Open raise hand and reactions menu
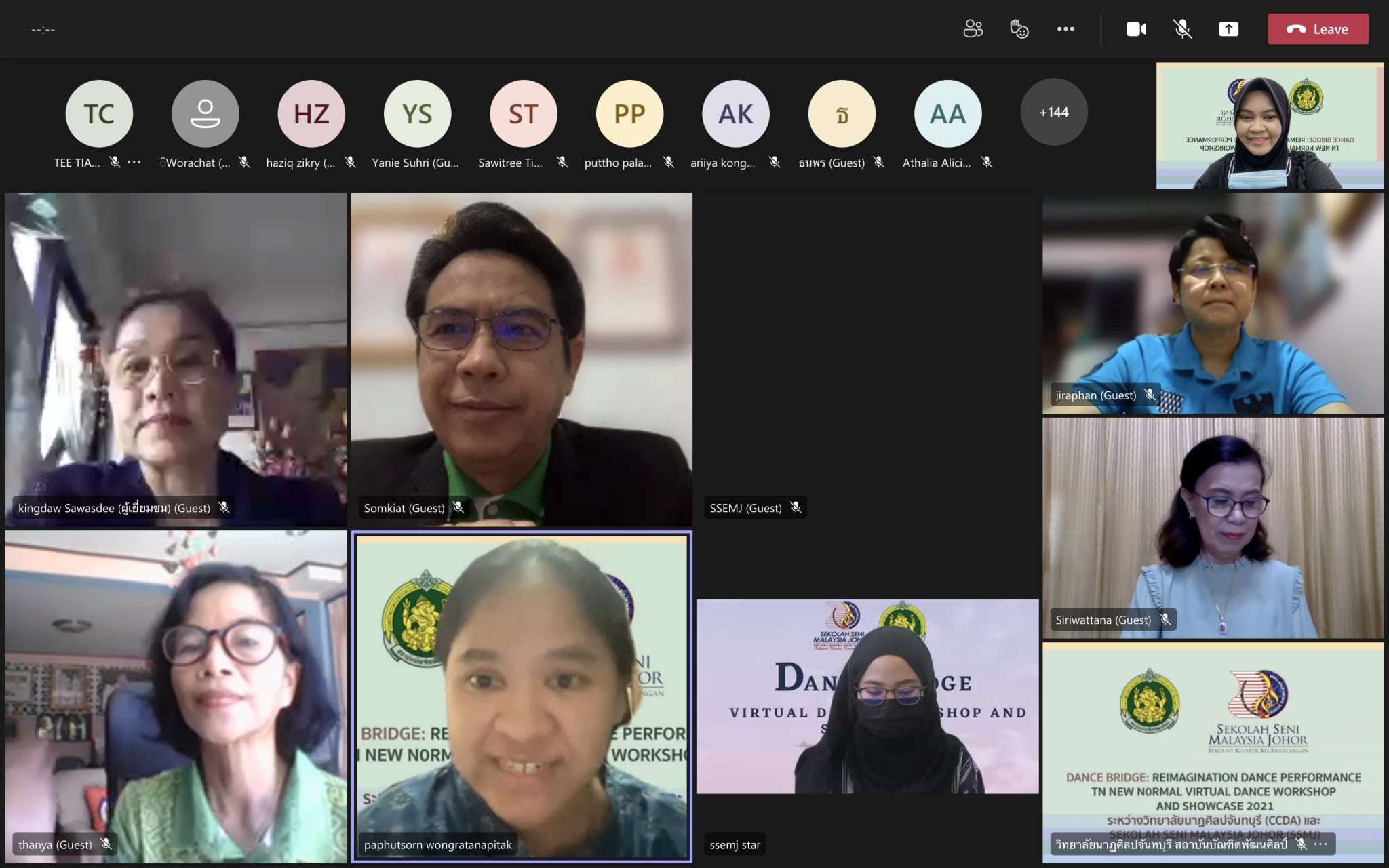Viewport: 1389px width, 868px height. [1019, 28]
